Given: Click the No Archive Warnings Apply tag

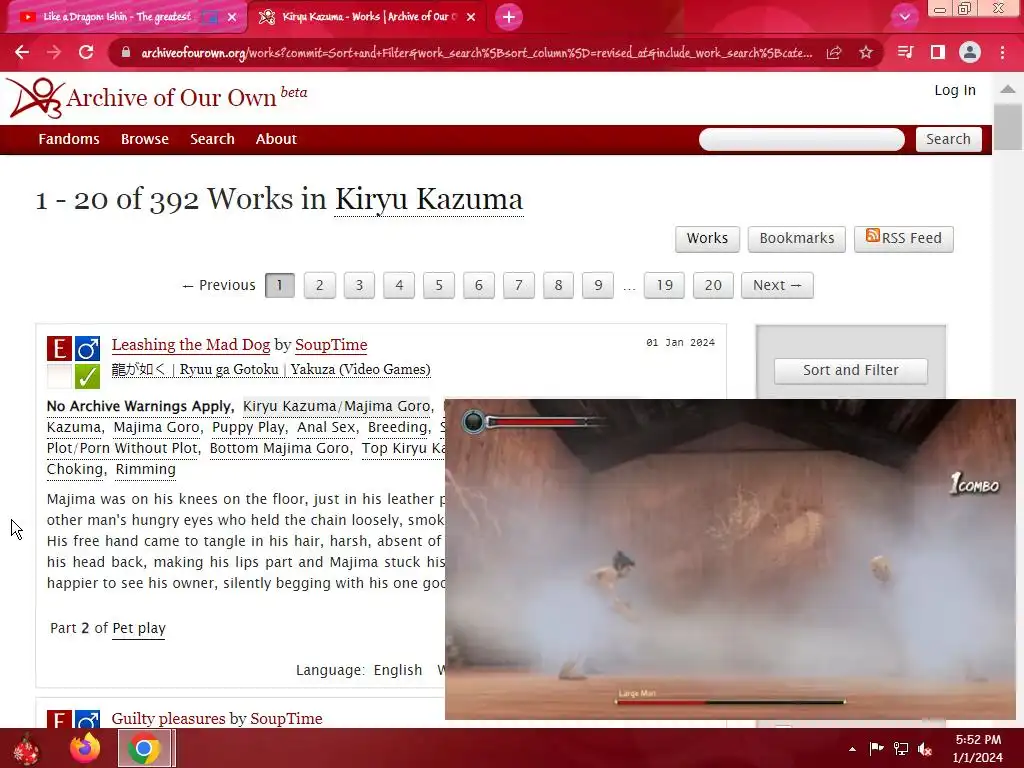Looking at the screenshot, I should tap(140, 406).
